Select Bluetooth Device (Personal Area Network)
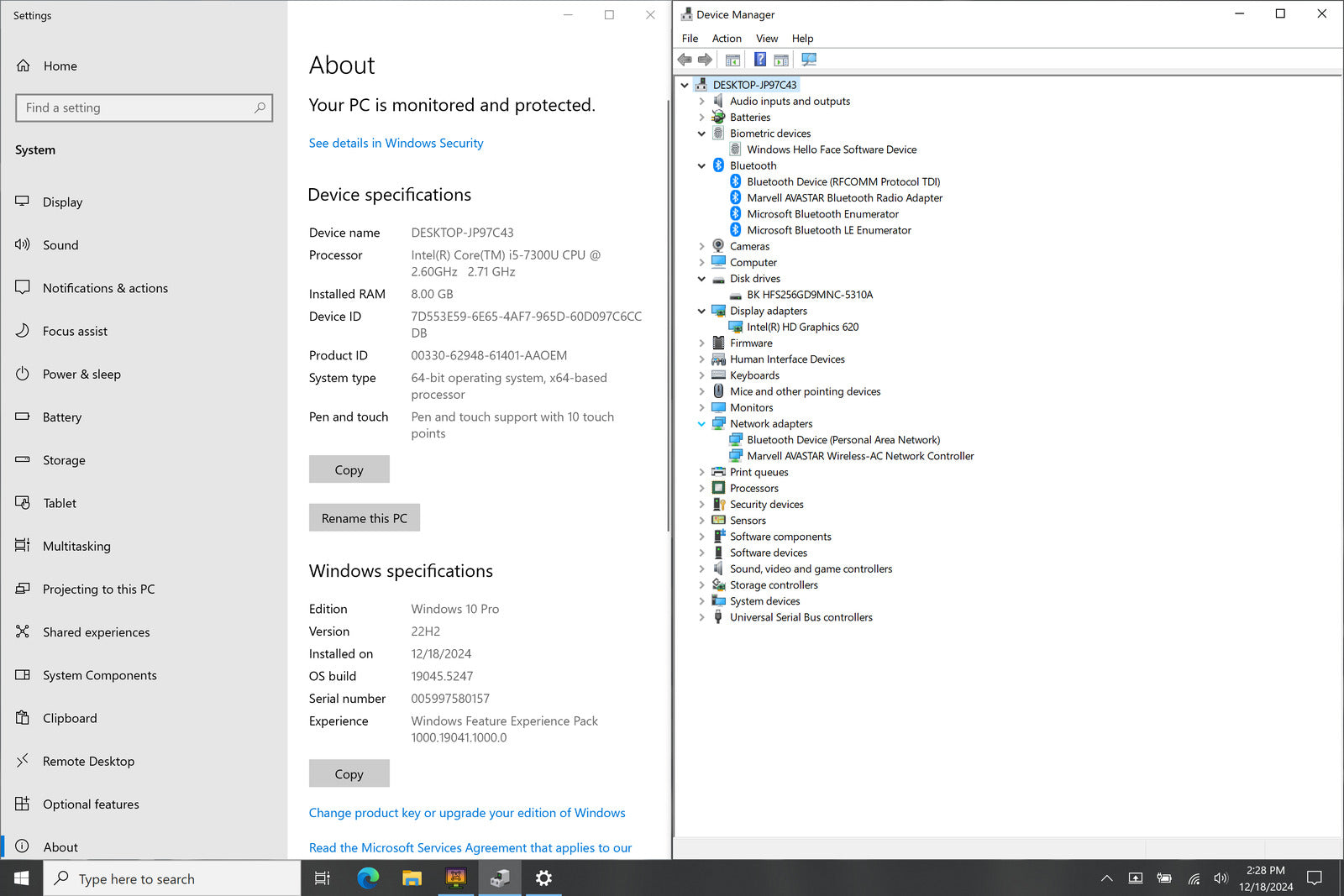1344x896 pixels. point(843,440)
